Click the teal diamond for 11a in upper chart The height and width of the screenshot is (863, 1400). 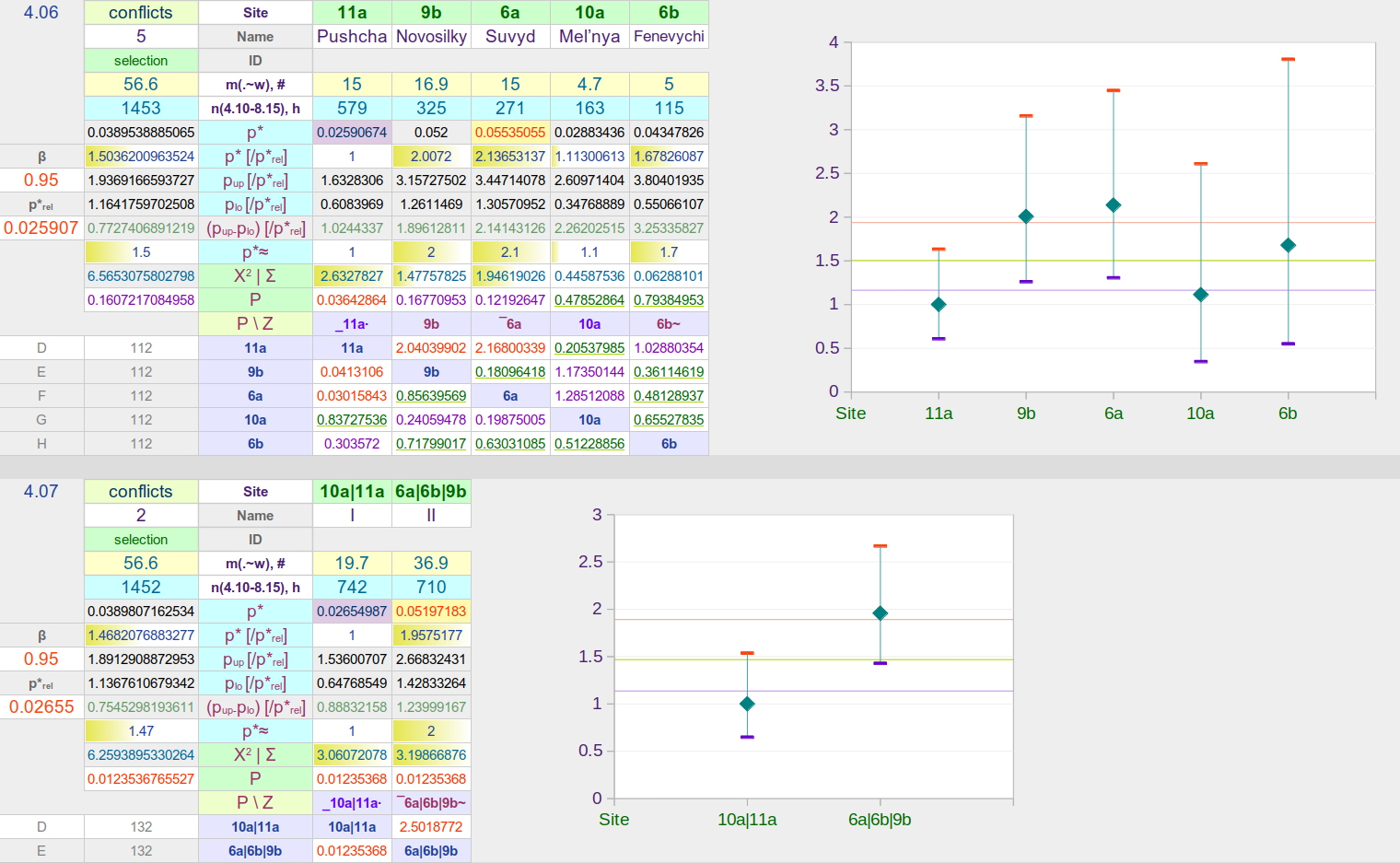click(x=939, y=305)
